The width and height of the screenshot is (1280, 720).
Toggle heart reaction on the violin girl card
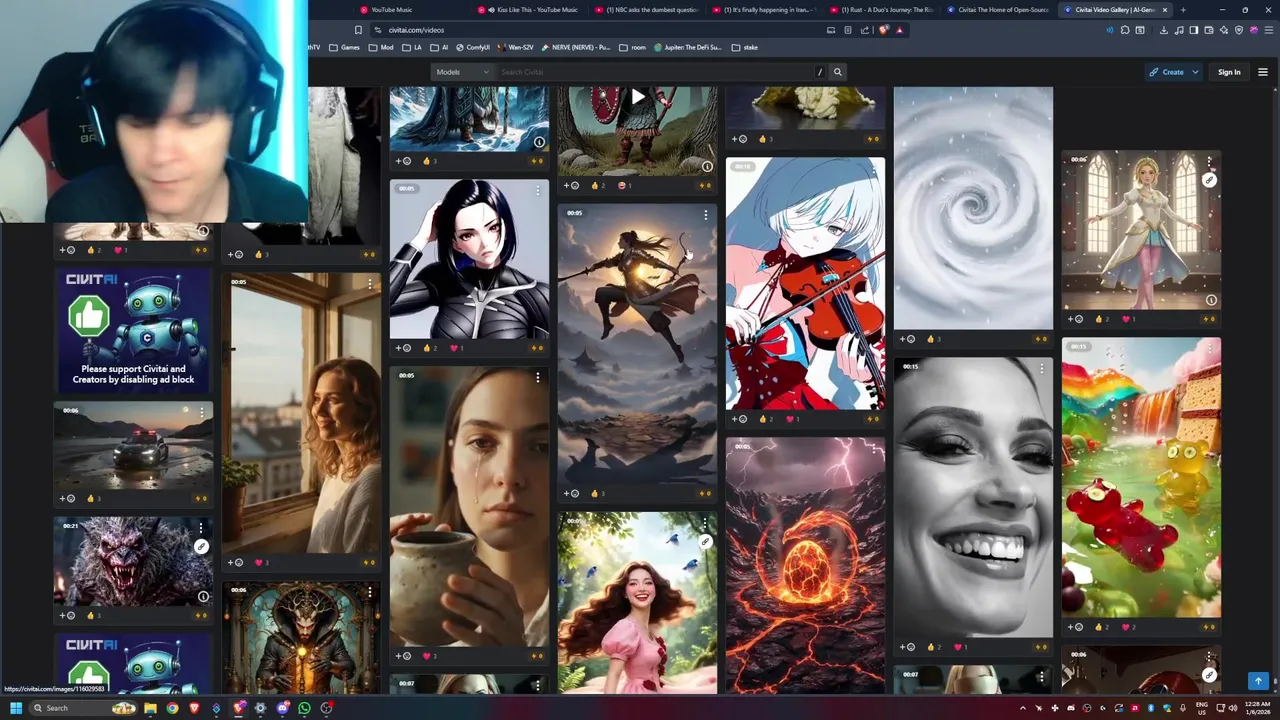pos(792,419)
